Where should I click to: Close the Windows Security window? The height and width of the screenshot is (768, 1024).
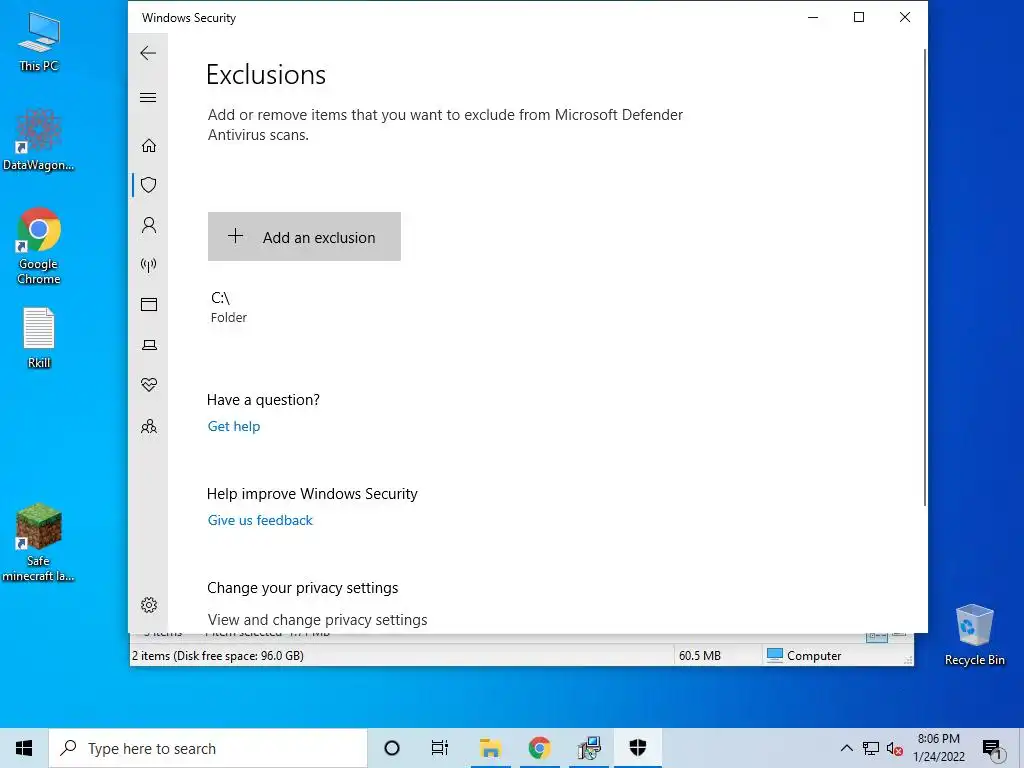point(904,18)
